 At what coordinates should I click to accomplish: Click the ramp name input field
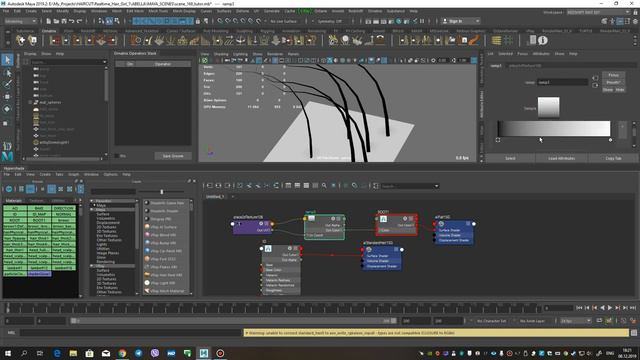(562, 82)
